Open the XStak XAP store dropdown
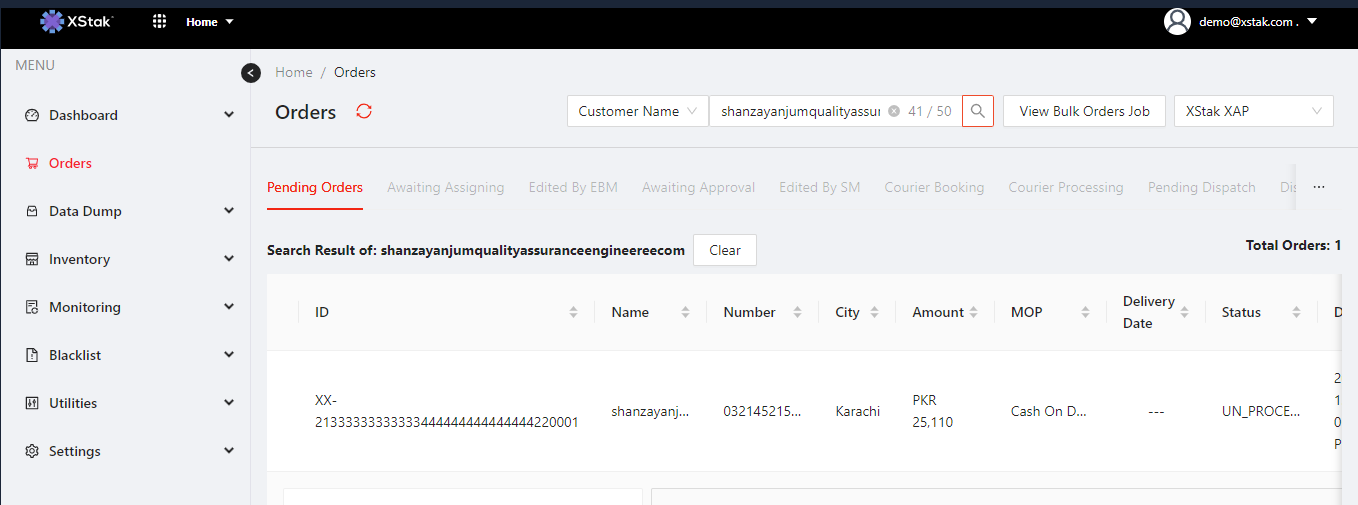Screen dimensions: 1358x505 coord(1254,111)
